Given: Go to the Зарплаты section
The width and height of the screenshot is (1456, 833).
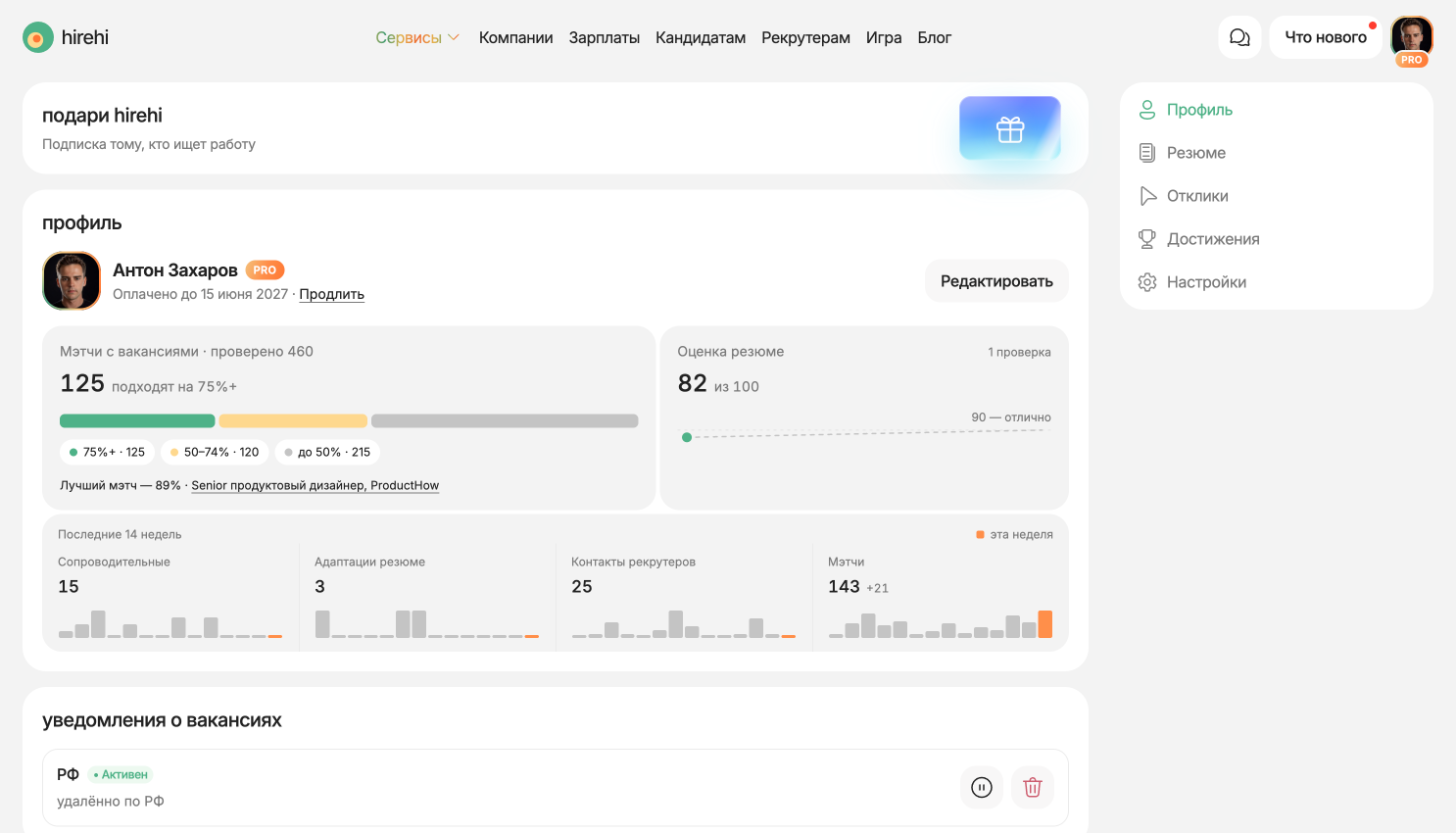Looking at the screenshot, I should tap(604, 38).
